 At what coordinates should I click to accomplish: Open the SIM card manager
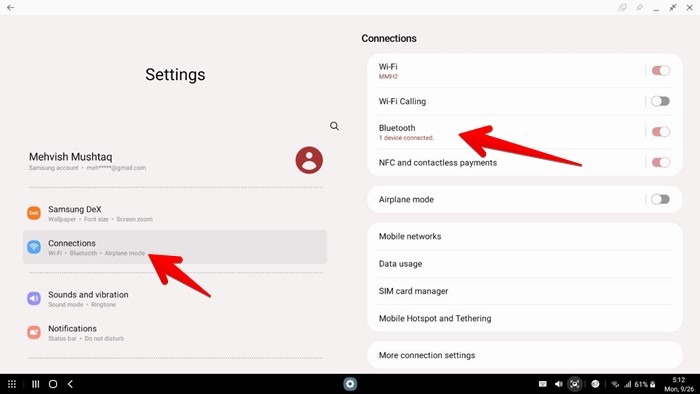(x=525, y=291)
